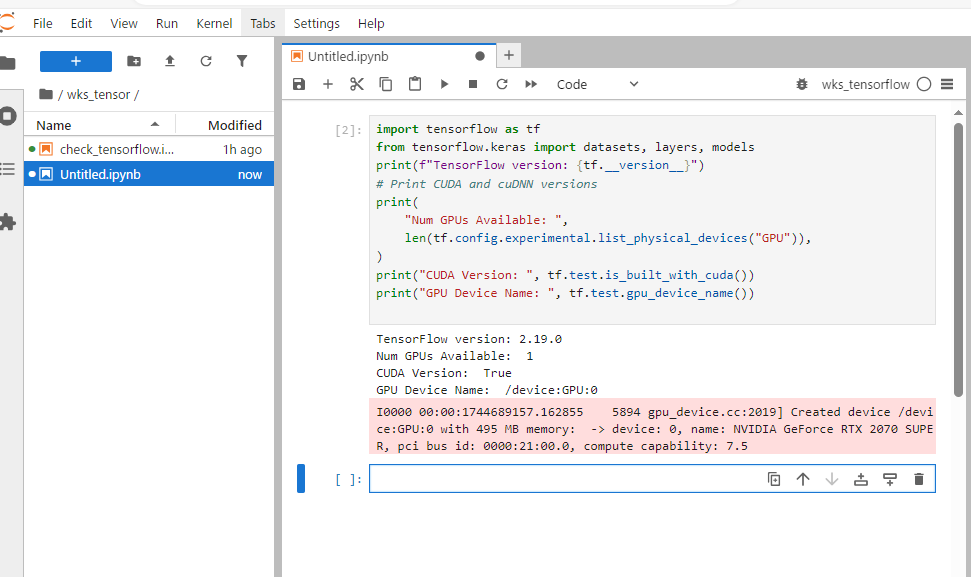Viewport: 971px width, 577px height.
Task: Copy the selected cell from notebook toolbar
Action: 386,84
